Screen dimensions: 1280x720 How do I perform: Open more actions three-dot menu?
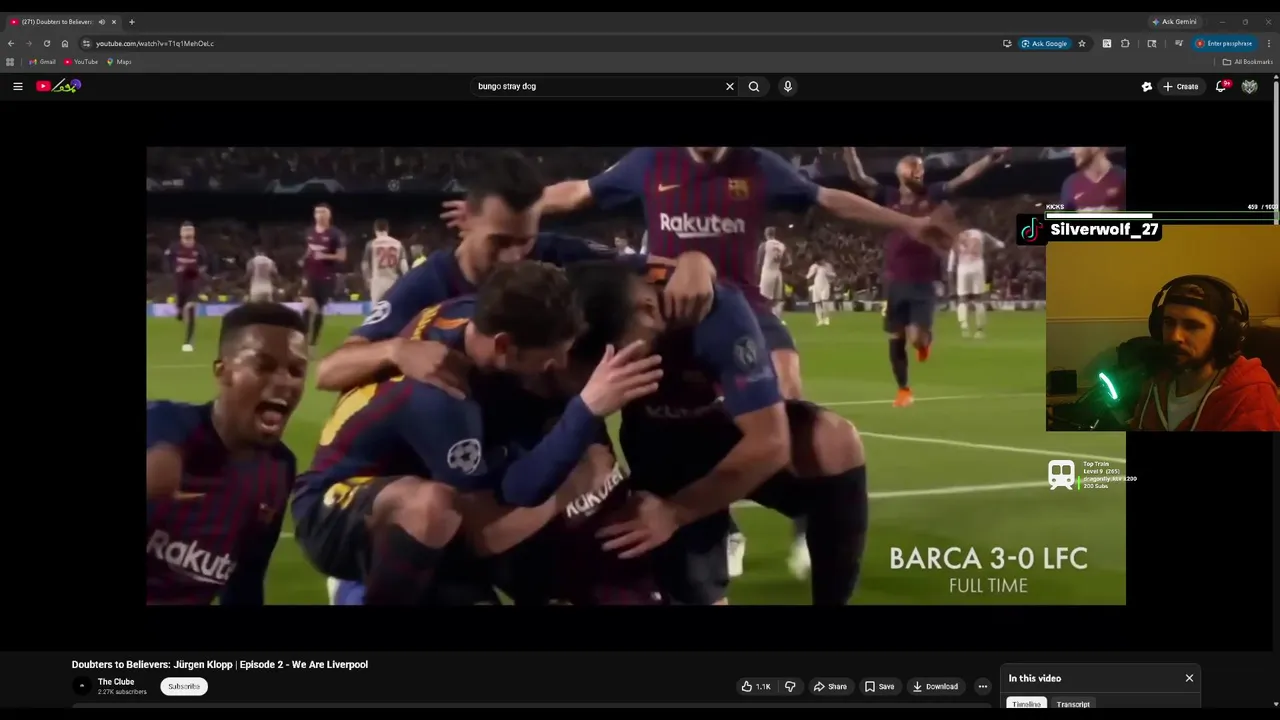(x=982, y=686)
